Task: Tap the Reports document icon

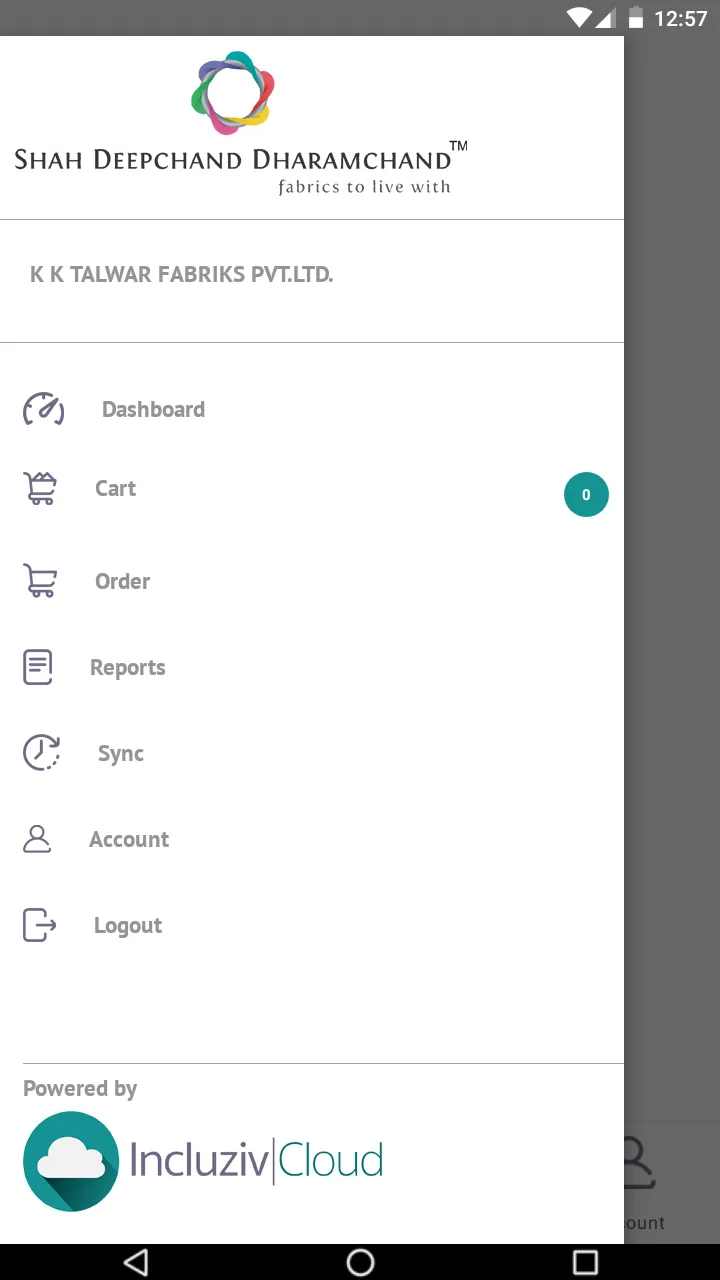Action: [x=38, y=667]
